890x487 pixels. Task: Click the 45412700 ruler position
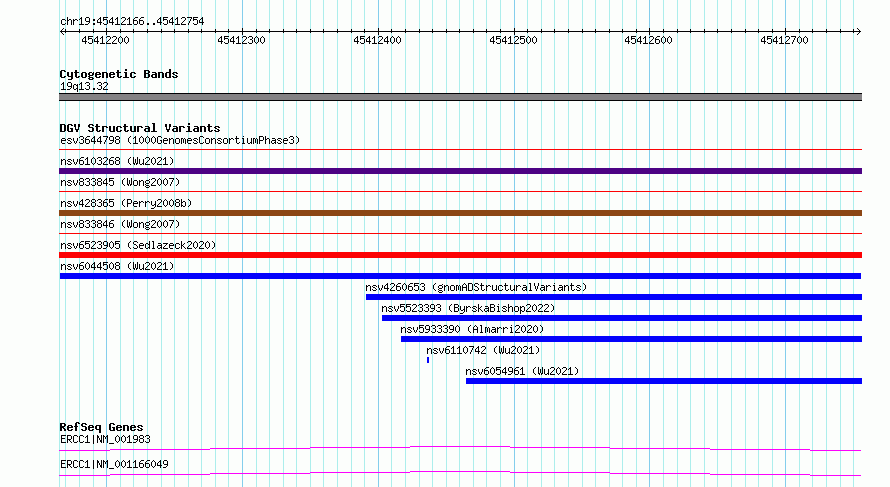784,40
